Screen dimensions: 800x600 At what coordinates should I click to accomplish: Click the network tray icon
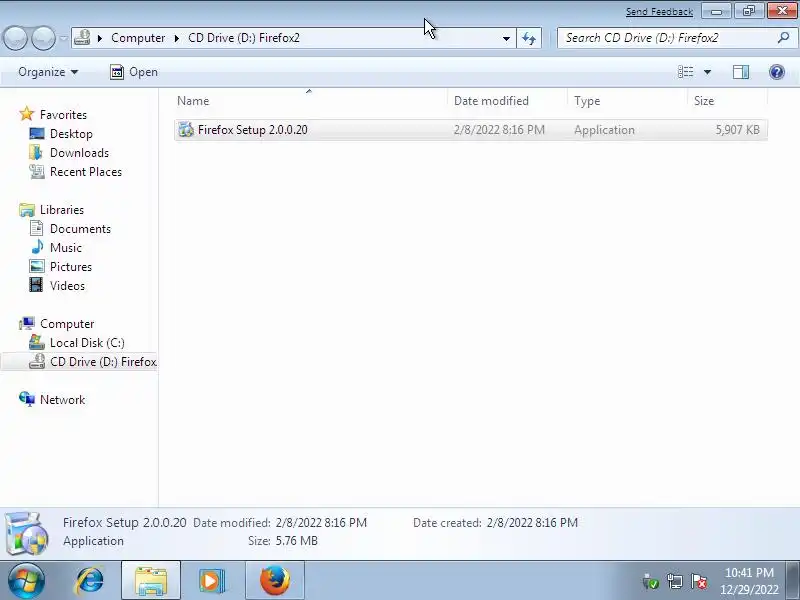click(675, 581)
